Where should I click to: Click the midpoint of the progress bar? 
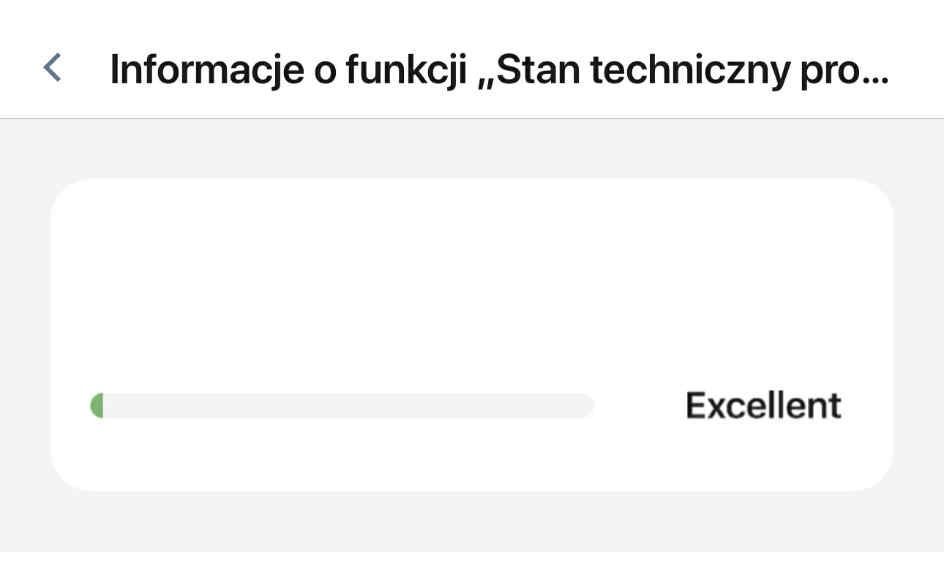pos(342,405)
